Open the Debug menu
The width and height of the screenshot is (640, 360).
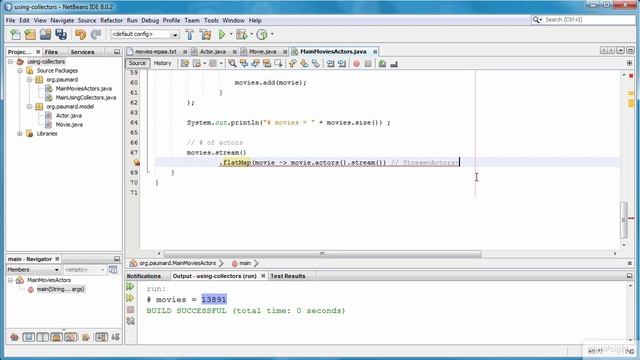[x=150, y=20]
